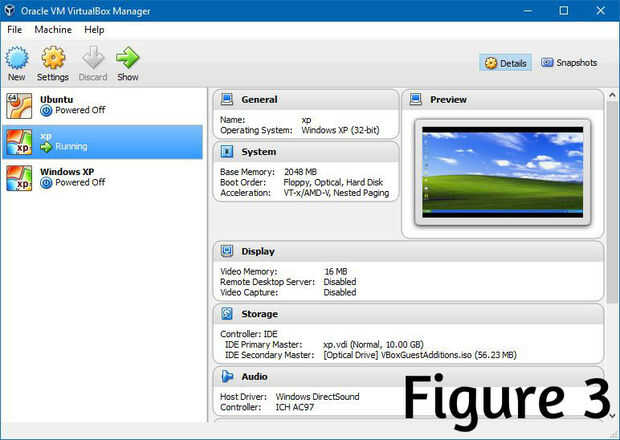Select the Ubuntu virtual machine name
The height and width of the screenshot is (440, 620).
[57, 100]
